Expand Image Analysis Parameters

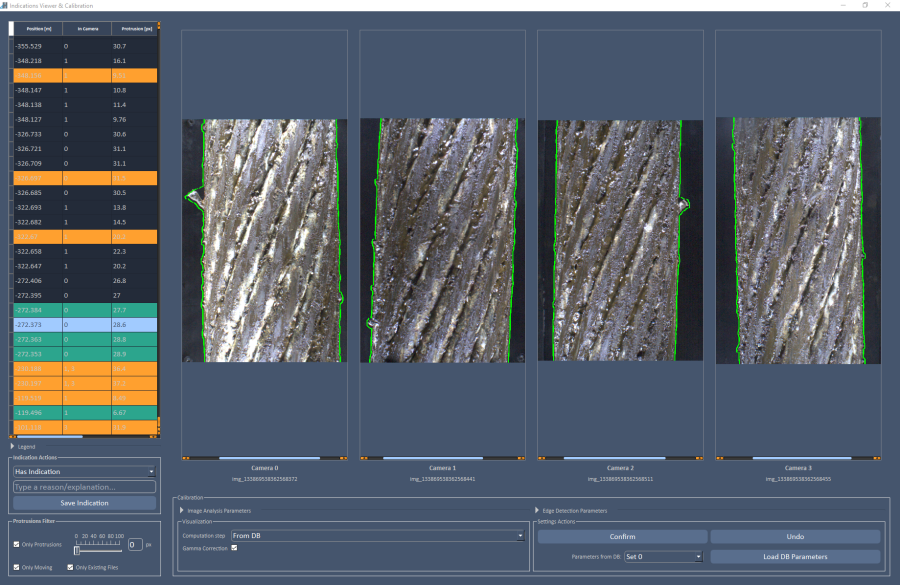coord(181,510)
